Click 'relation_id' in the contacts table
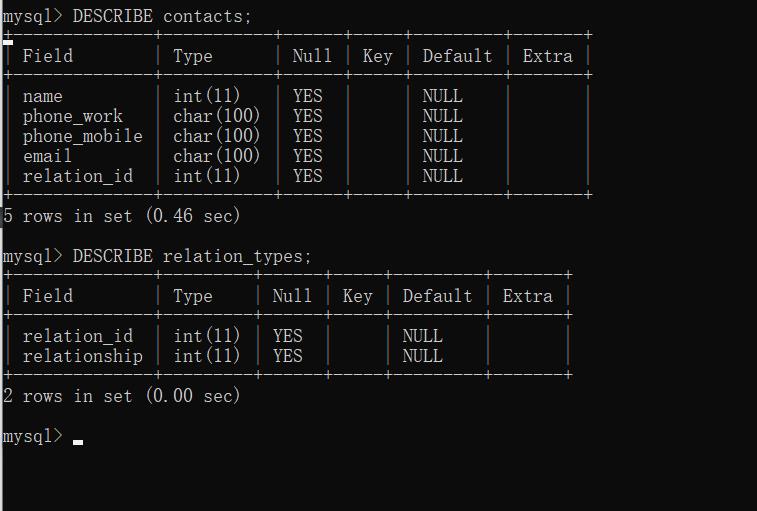This screenshot has height=511, width=757. click(78, 176)
